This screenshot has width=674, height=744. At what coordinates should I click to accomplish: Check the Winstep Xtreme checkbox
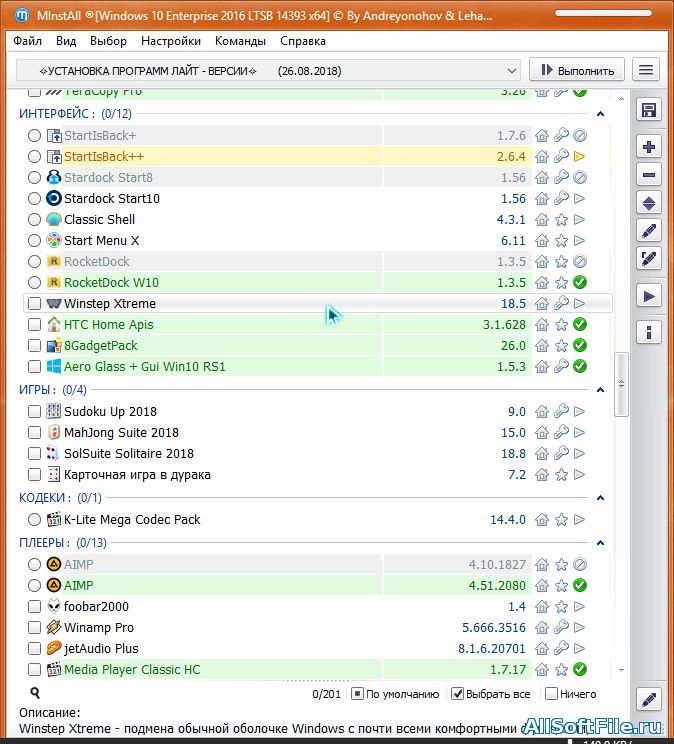[x=34, y=303]
